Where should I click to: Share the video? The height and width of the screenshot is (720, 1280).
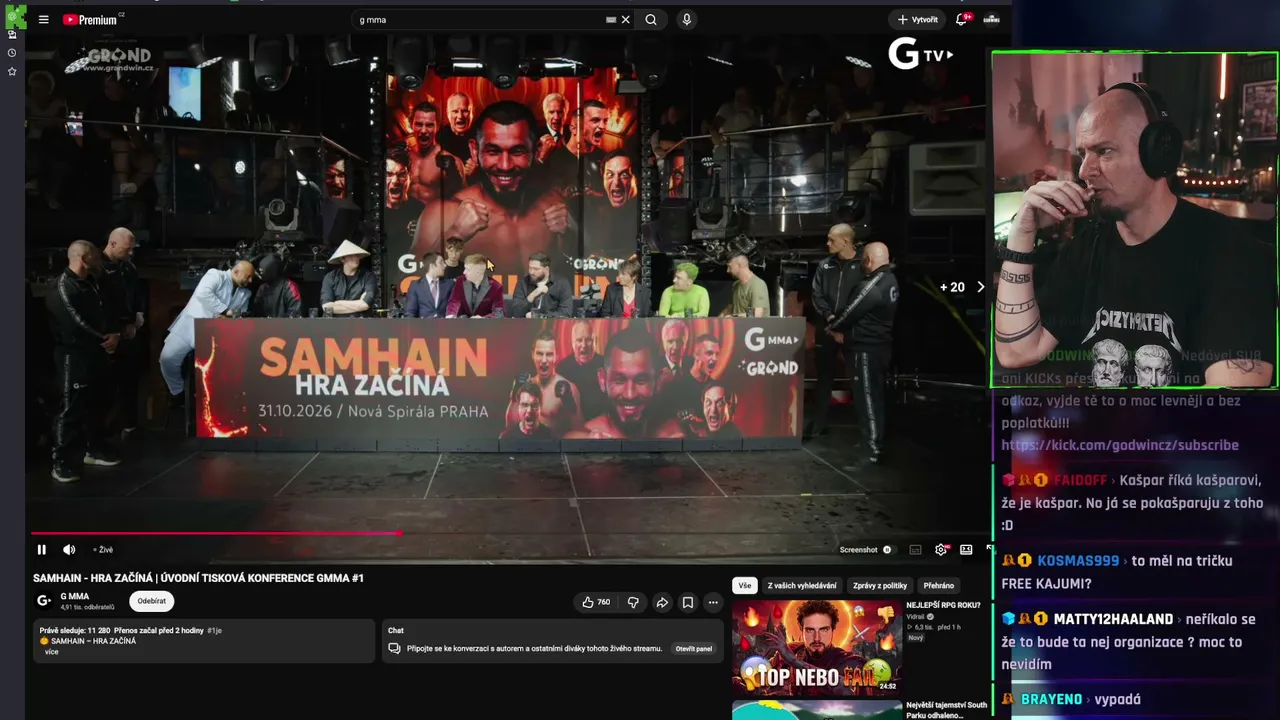tap(662, 602)
